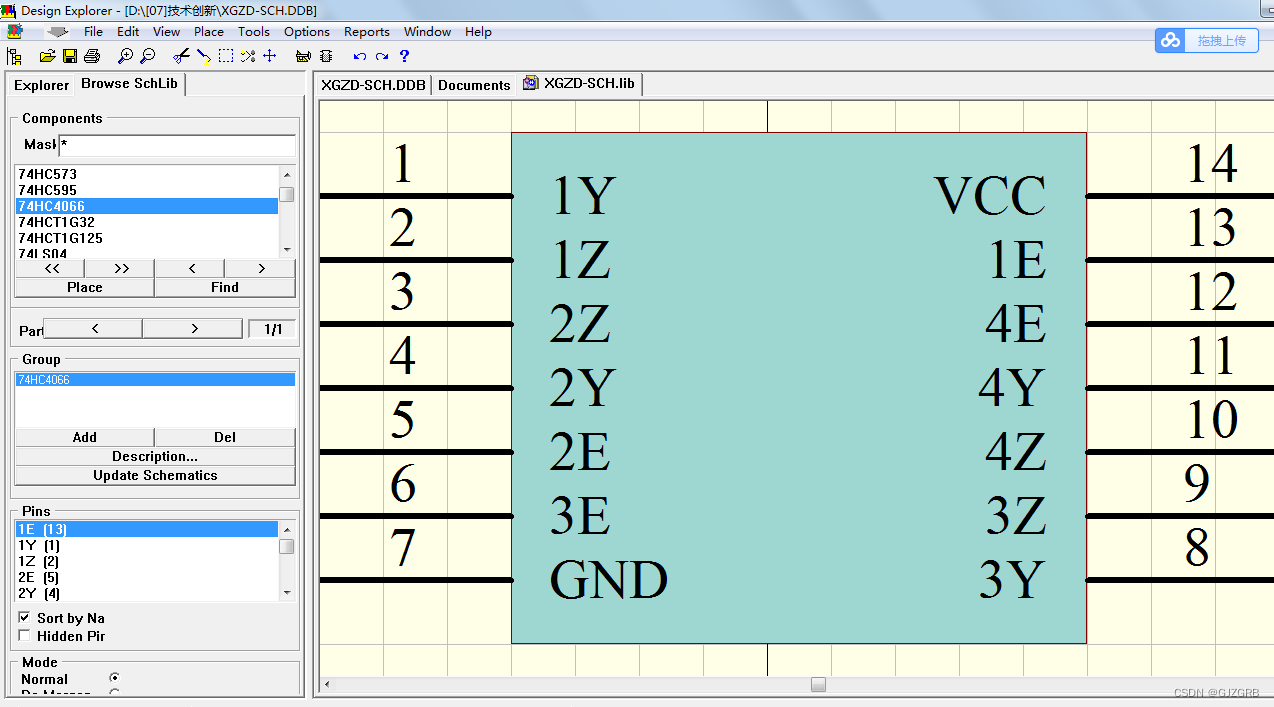Switch to the XGZD-SCH.DDB tab

coord(370,85)
